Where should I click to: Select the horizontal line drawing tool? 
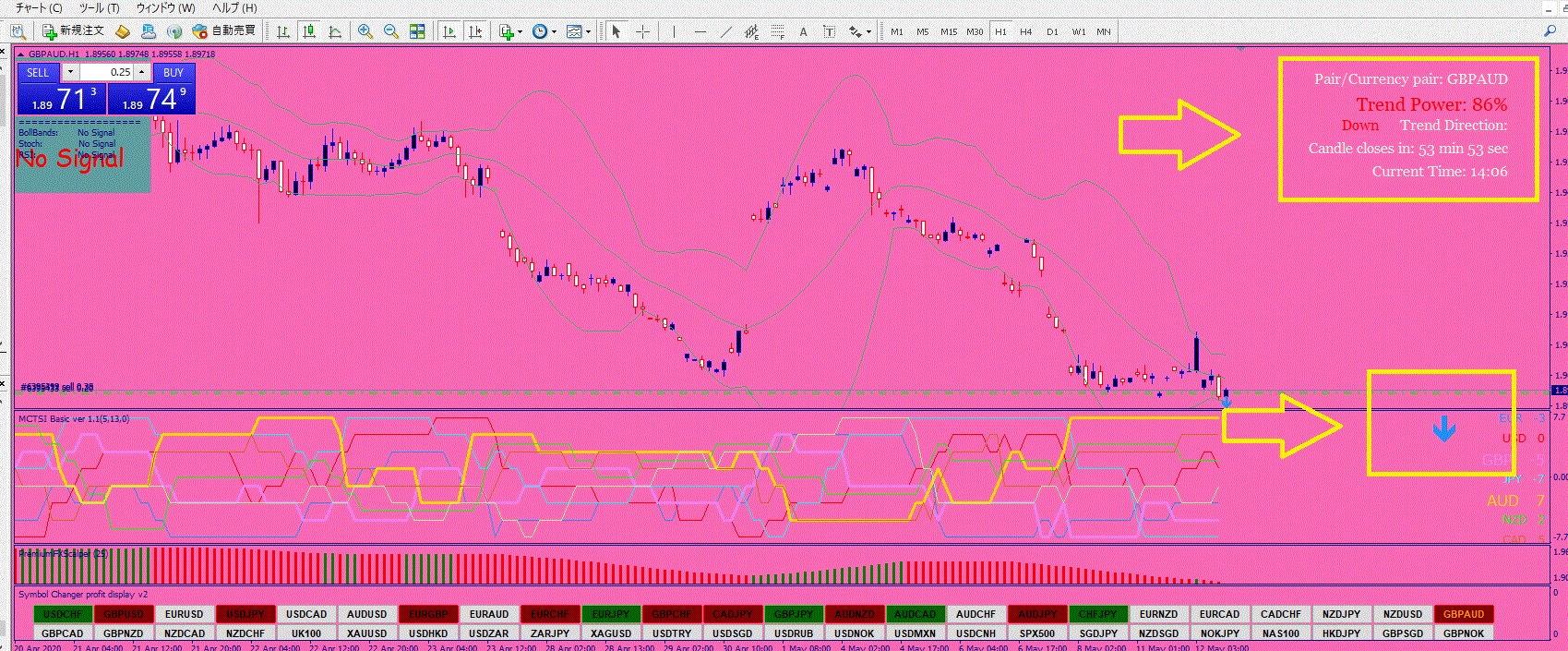[700, 31]
